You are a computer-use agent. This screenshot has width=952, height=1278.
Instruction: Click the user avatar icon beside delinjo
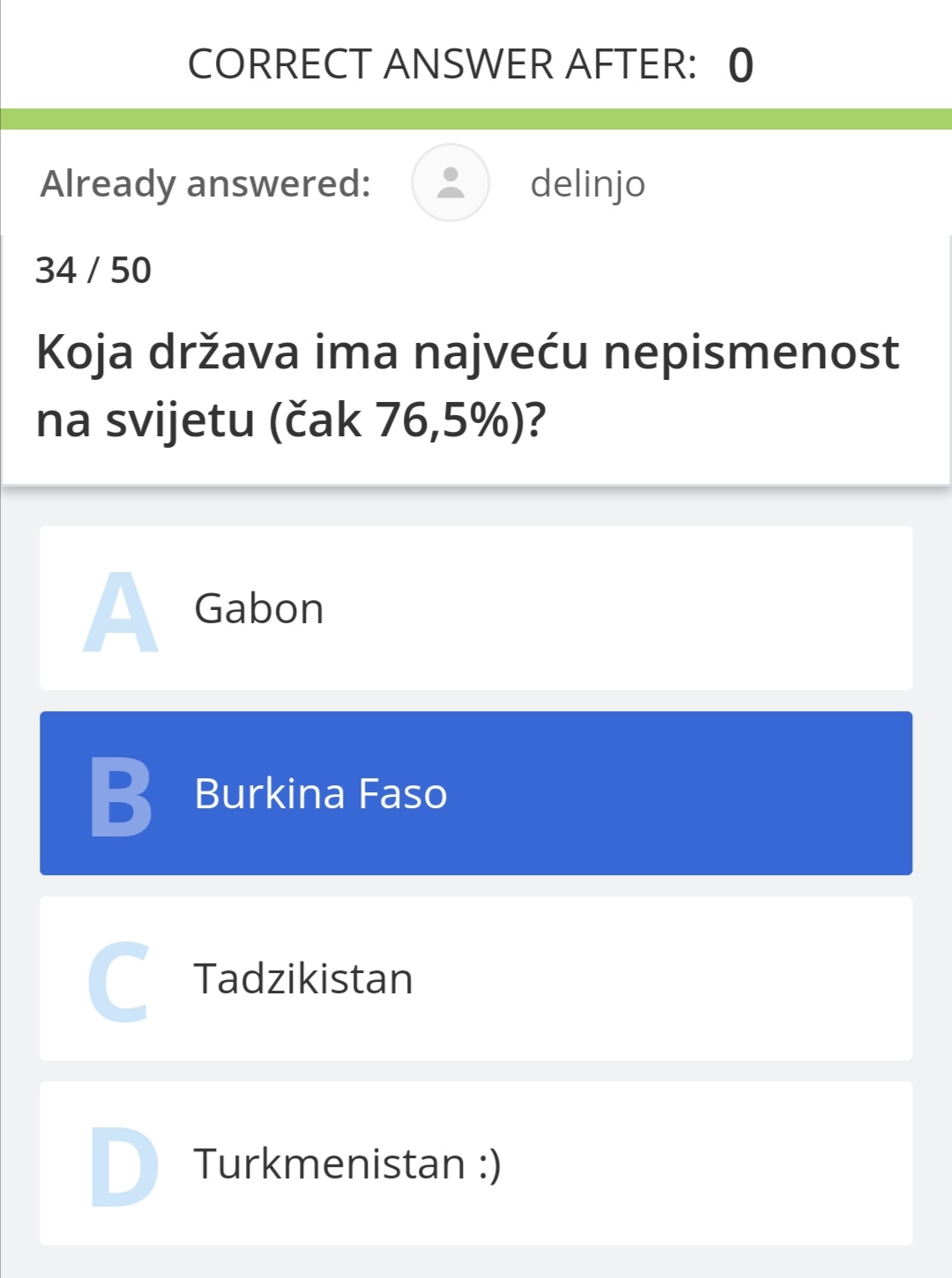(x=450, y=182)
